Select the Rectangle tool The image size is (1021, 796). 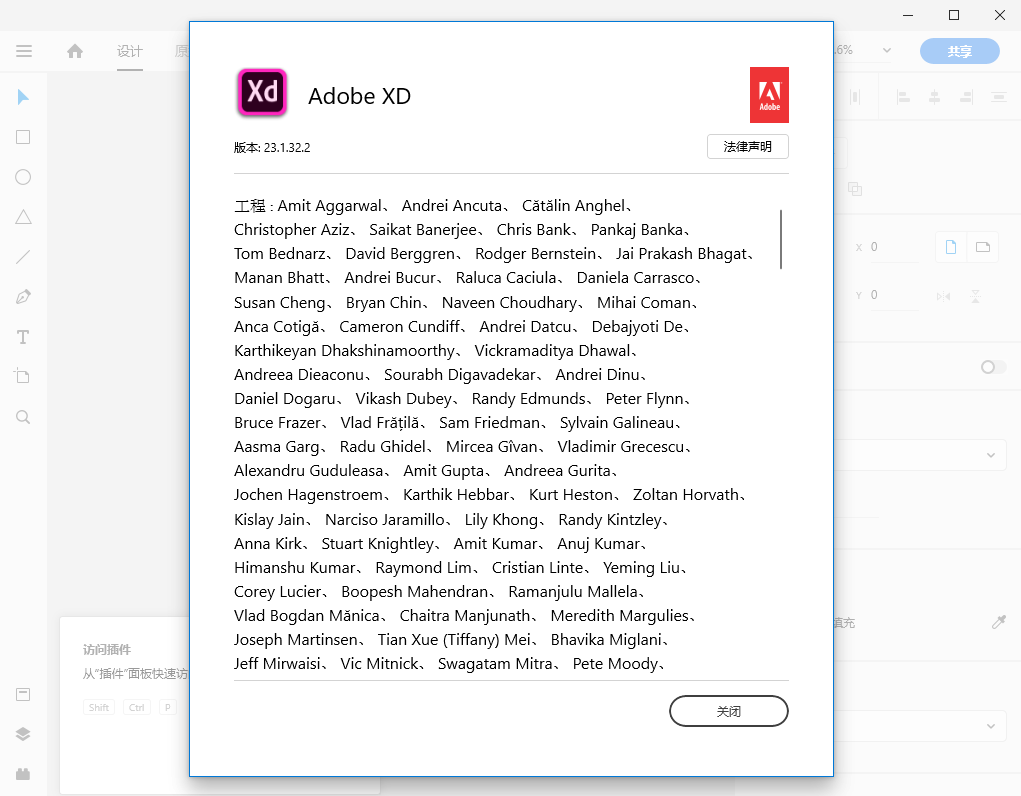[x=23, y=137]
